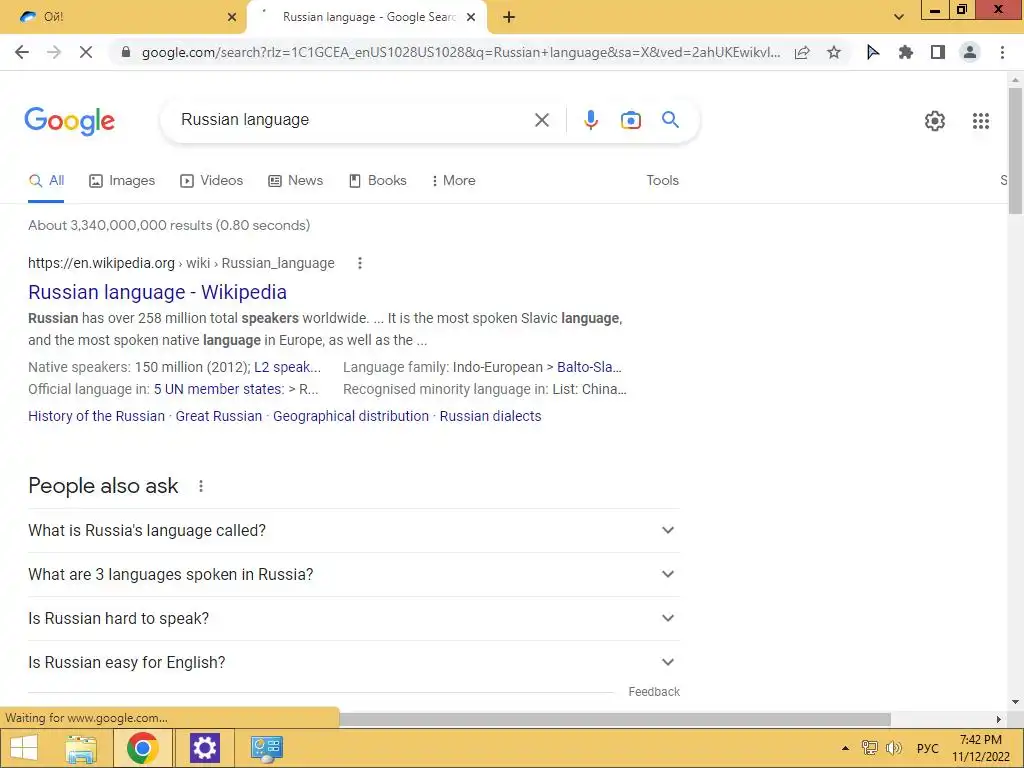Click the scroll down arrow of vertical scrollbar

pos(1015,702)
